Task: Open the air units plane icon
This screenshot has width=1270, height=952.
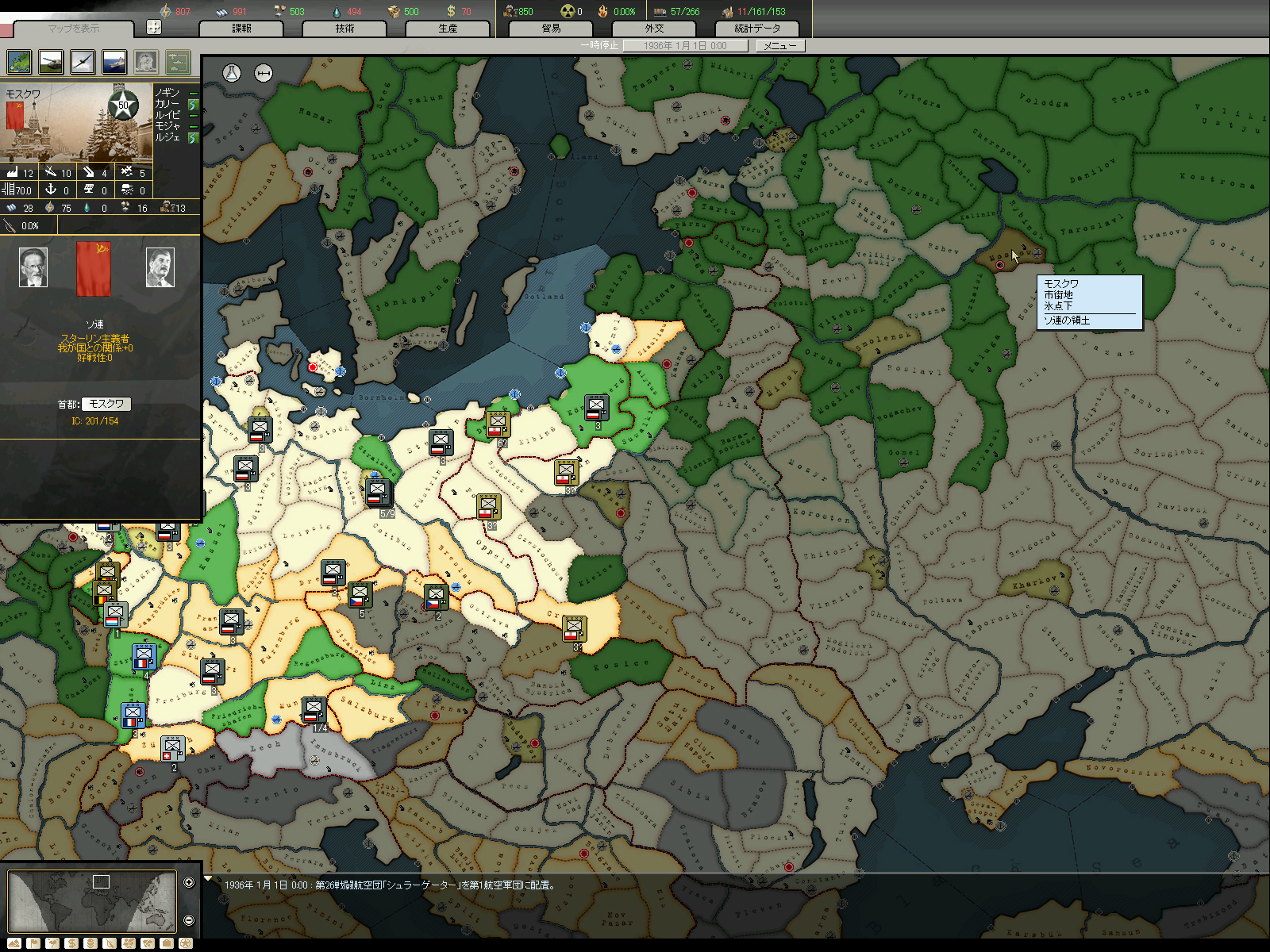Action: [83, 62]
